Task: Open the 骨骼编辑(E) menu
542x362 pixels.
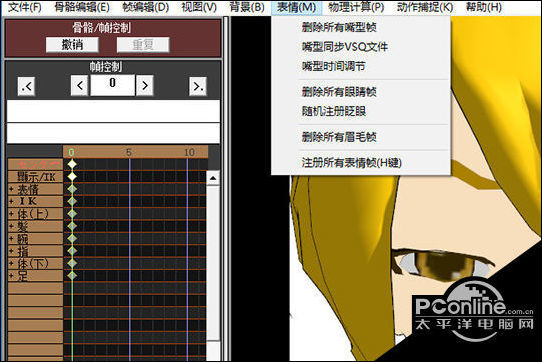Action: 82,7
